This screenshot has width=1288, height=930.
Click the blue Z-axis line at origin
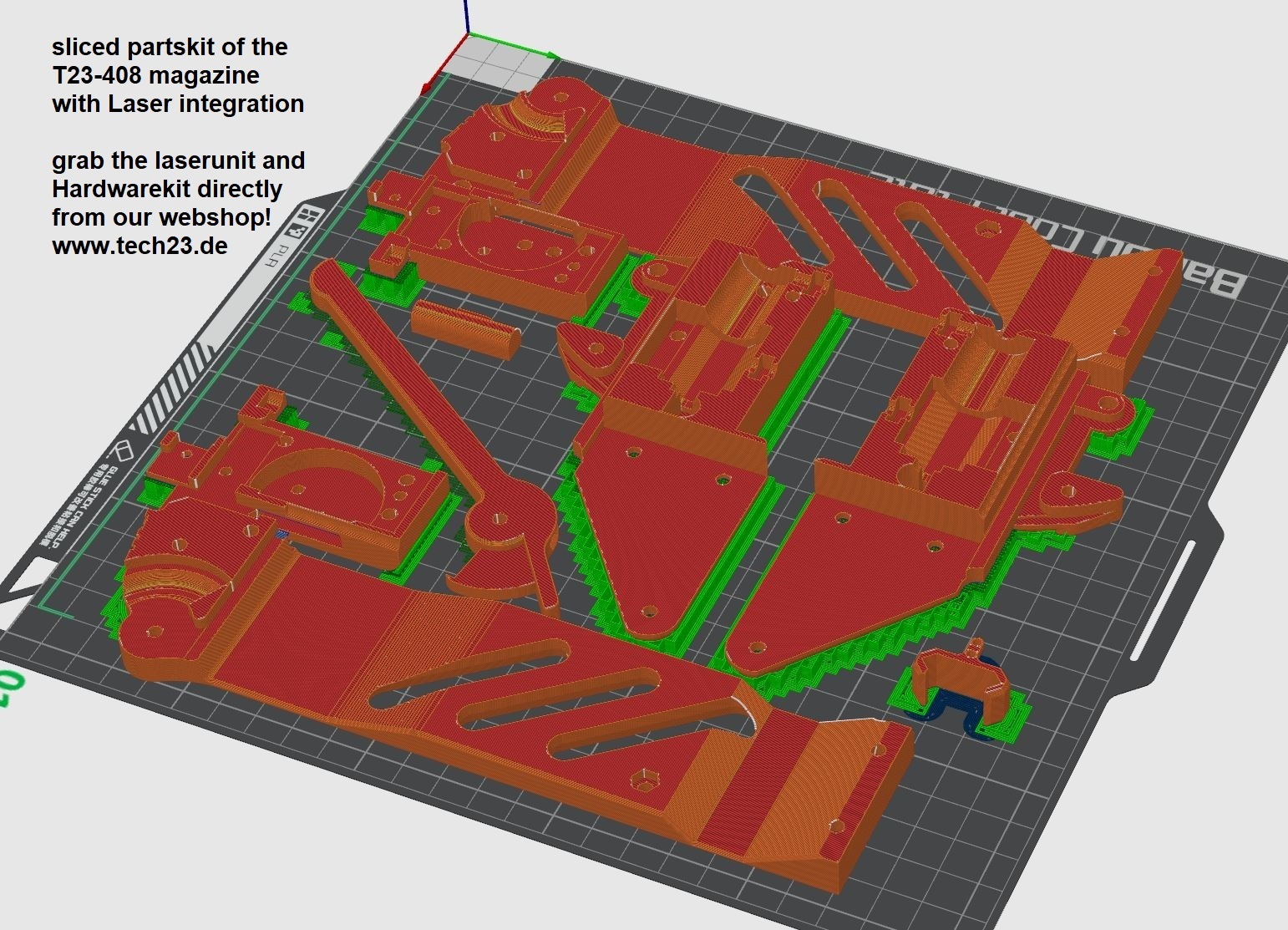(x=465, y=17)
